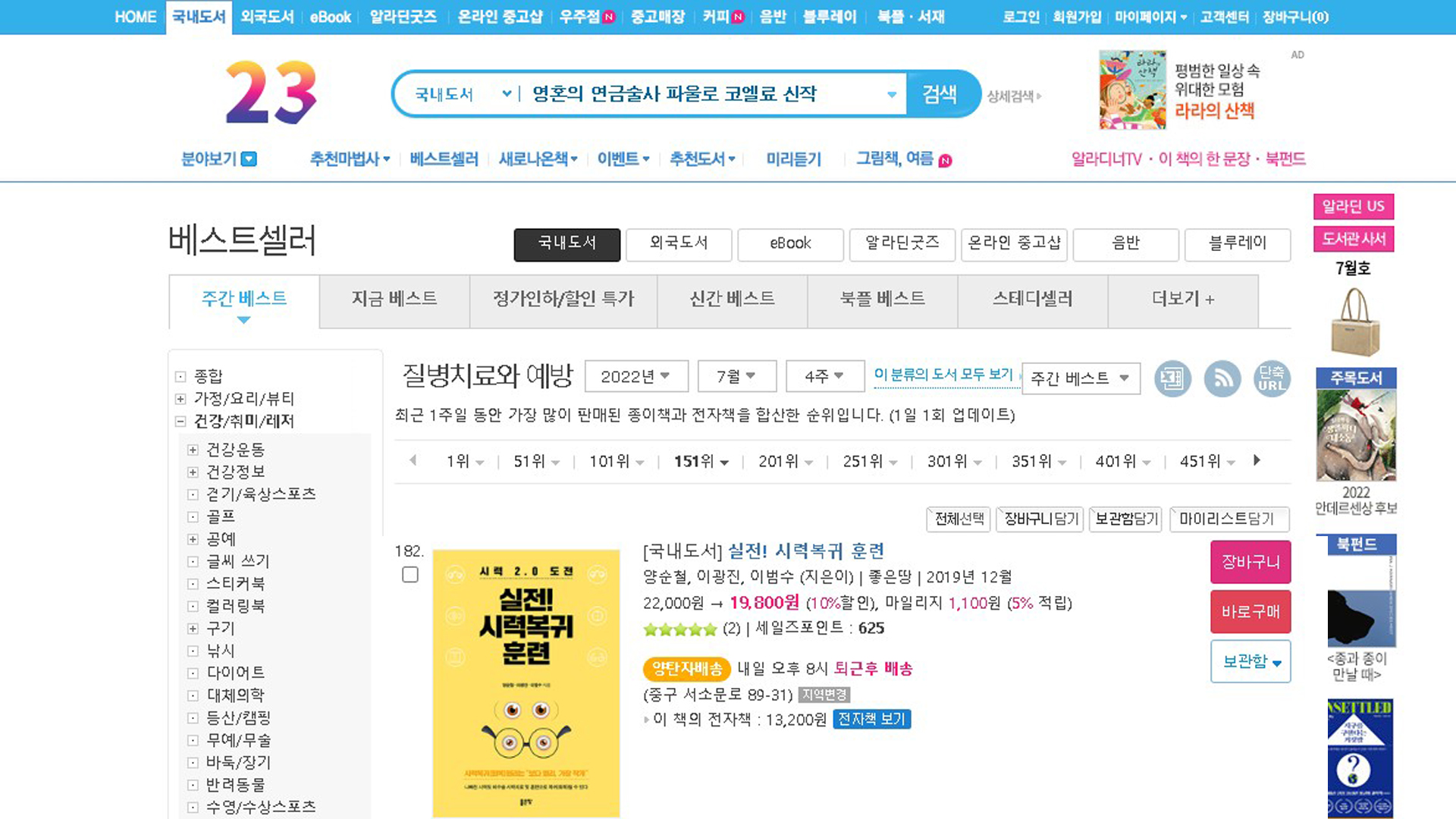Image resolution: width=1456 pixels, height=819 pixels.
Task: Click the search input field
Action: point(705,94)
